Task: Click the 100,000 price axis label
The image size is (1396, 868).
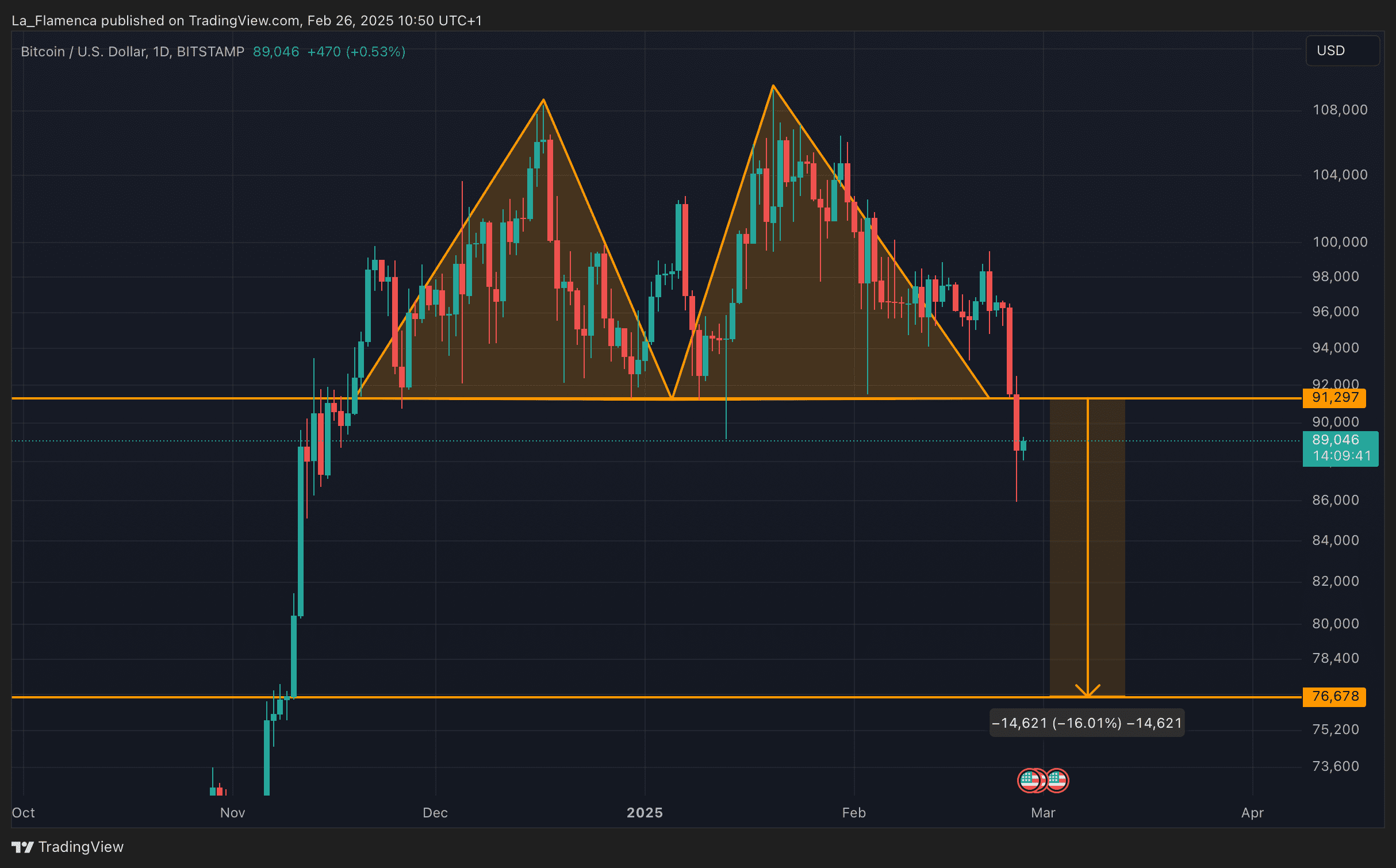Action: pos(1340,242)
